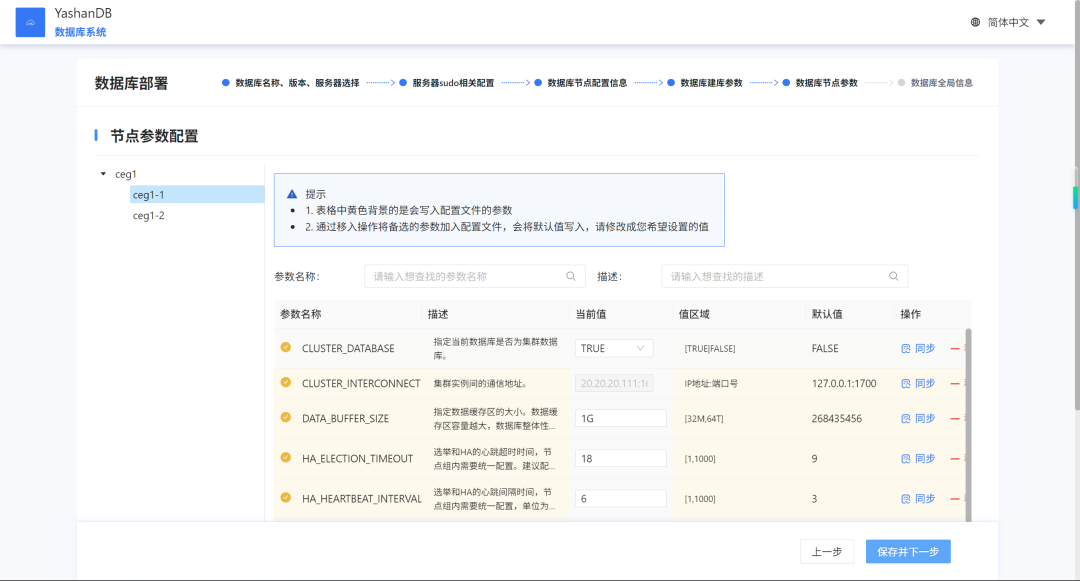The image size is (1080, 581).
Task: Go to 数据库建库参数 step
Action: [712, 83]
